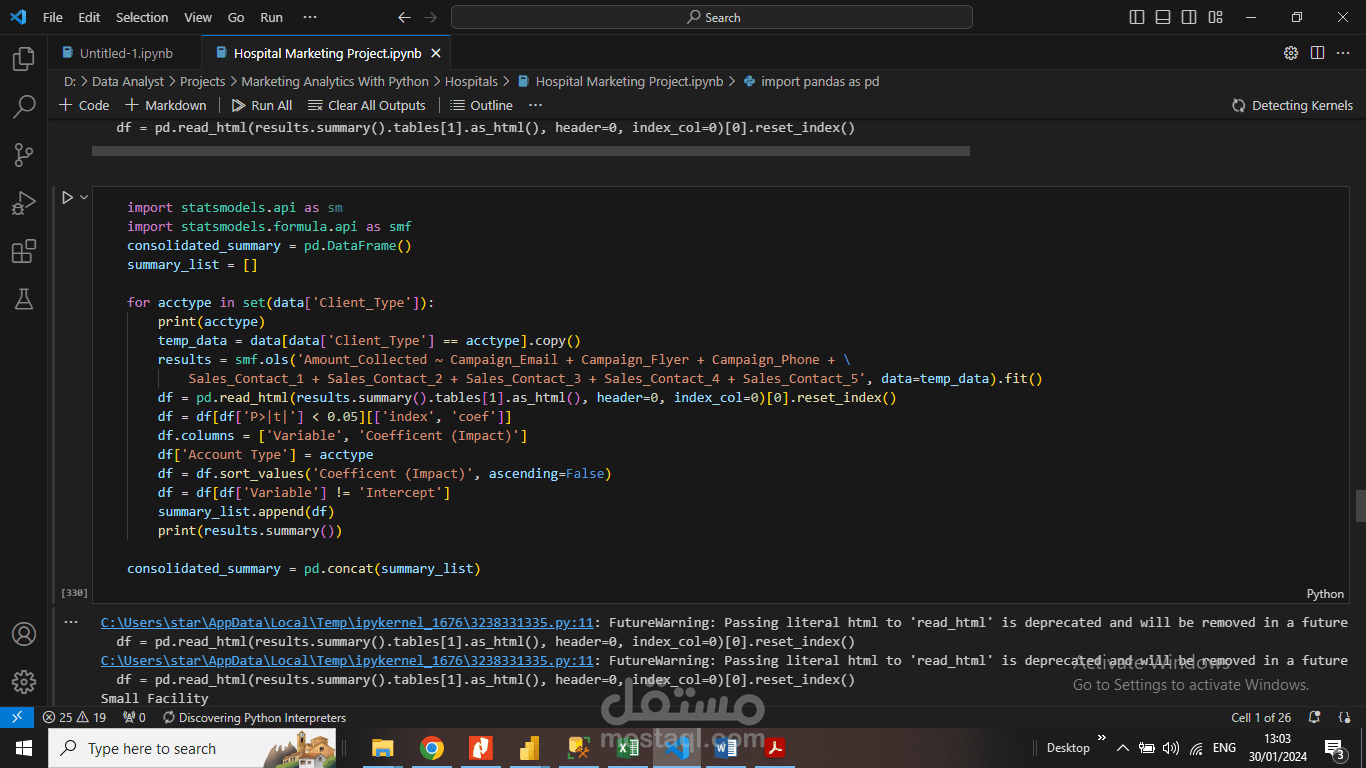This screenshot has width=1366, height=768.
Task: Open Power BI from the taskbar
Action: 529,748
